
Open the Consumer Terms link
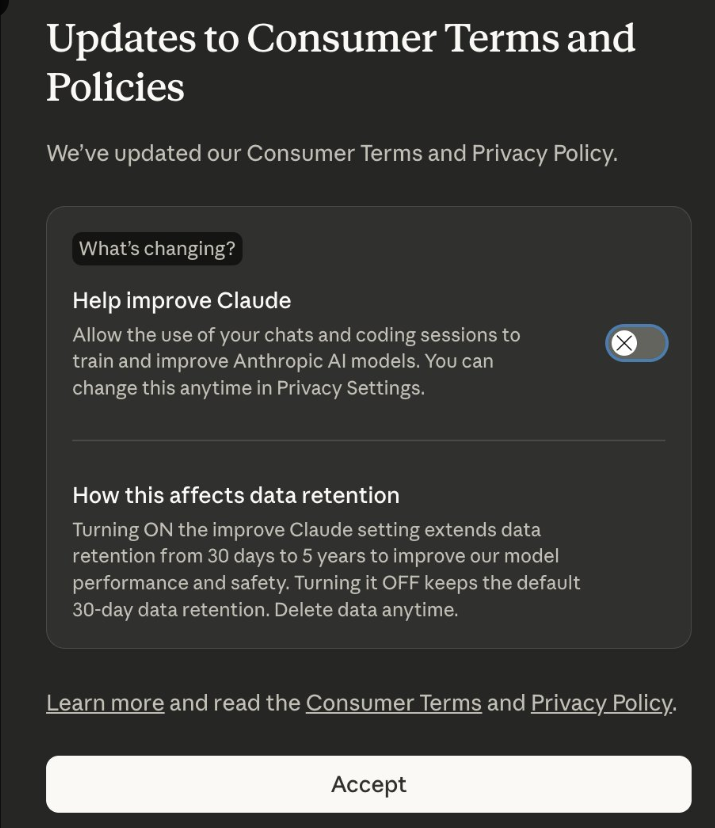(x=393, y=703)
